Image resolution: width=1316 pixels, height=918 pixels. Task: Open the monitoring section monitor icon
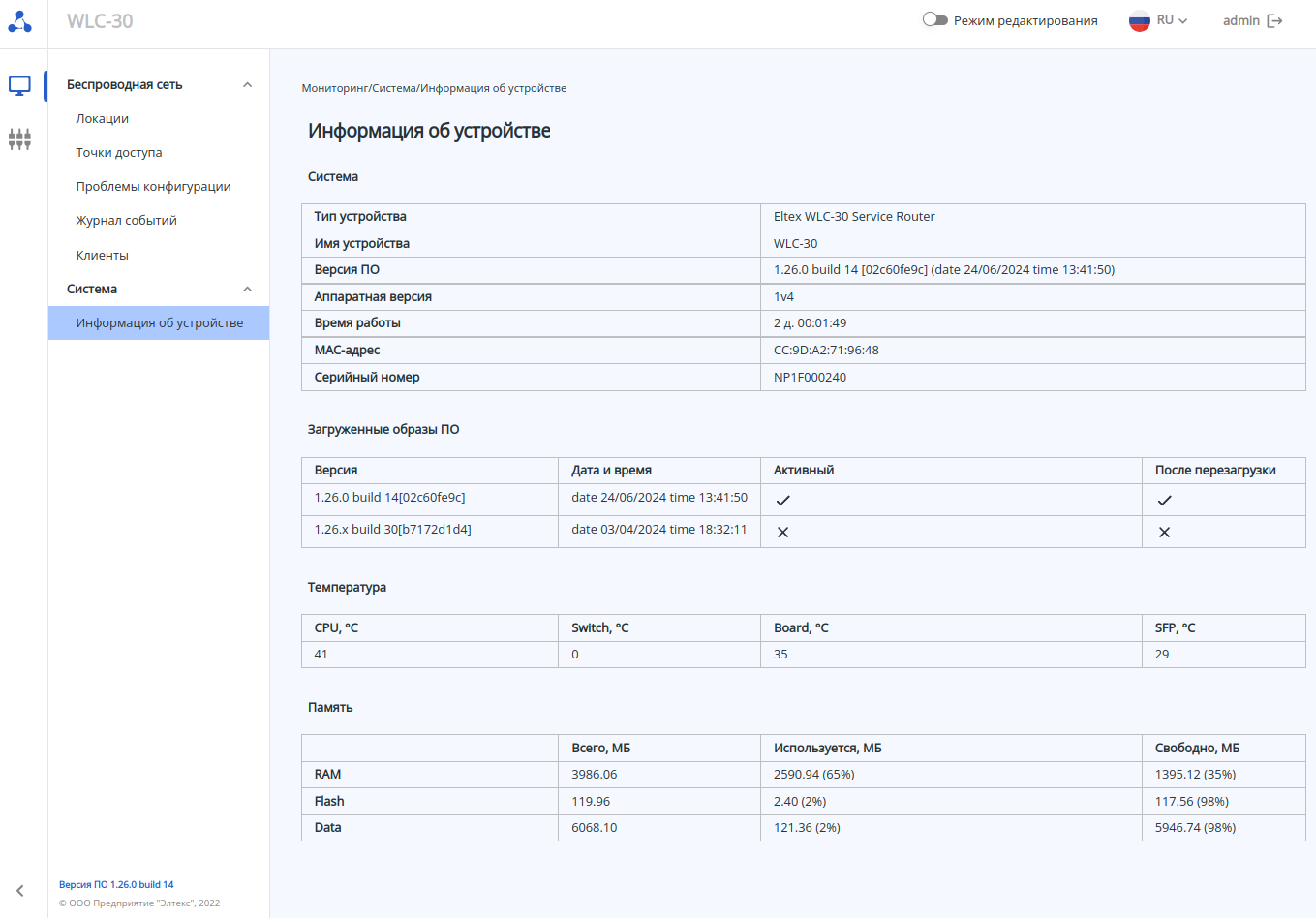click(x=19, y=85)
